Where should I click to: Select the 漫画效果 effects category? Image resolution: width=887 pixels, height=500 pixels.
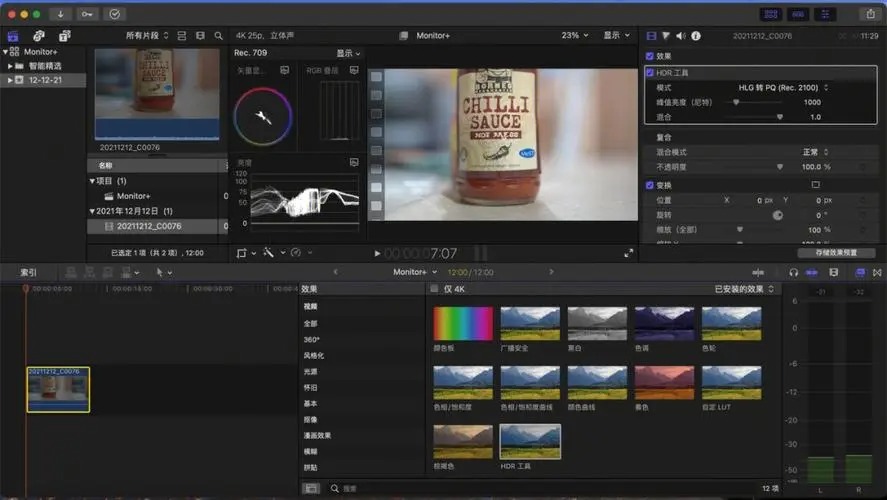[317, 436]
